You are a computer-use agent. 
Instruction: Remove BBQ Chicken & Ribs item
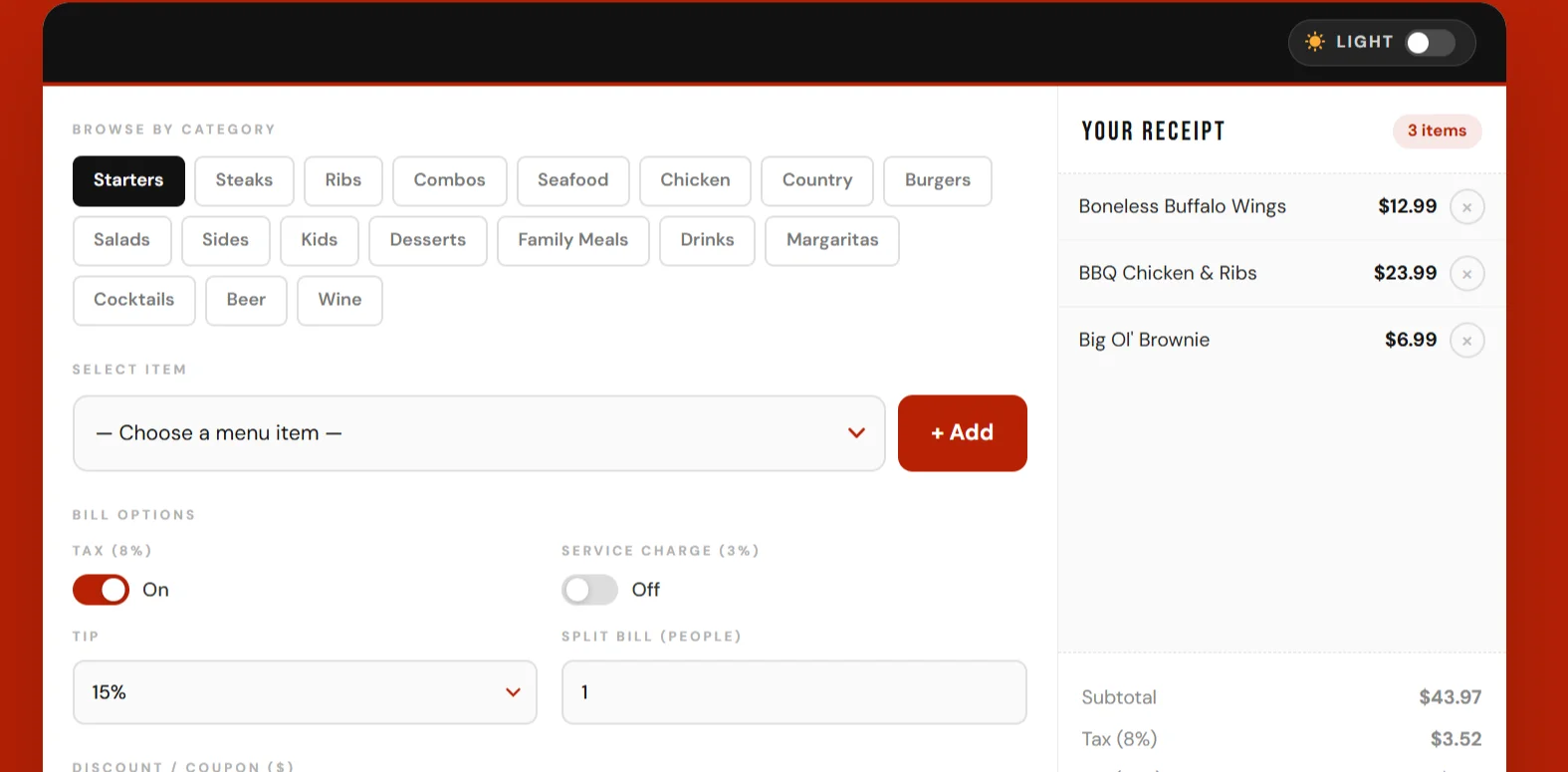tap(1466, 274)
